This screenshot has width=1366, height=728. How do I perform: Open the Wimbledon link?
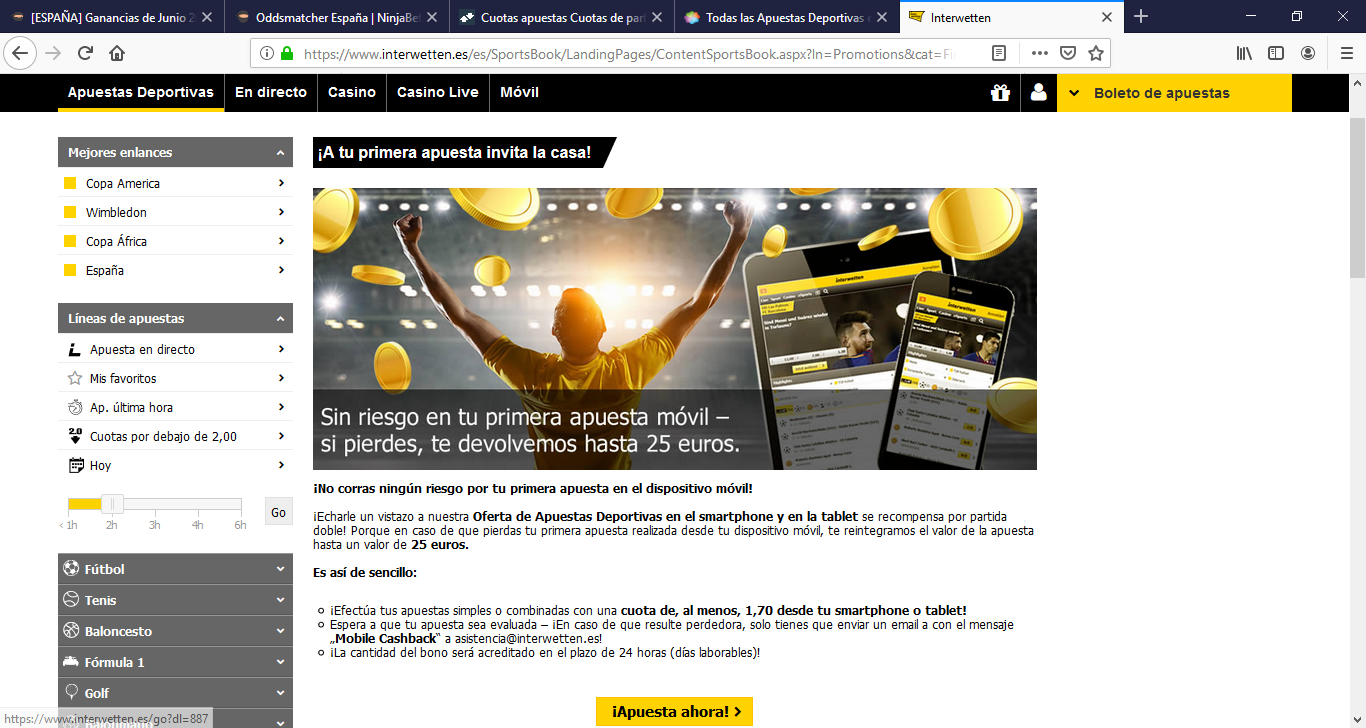tap(116, 213)
